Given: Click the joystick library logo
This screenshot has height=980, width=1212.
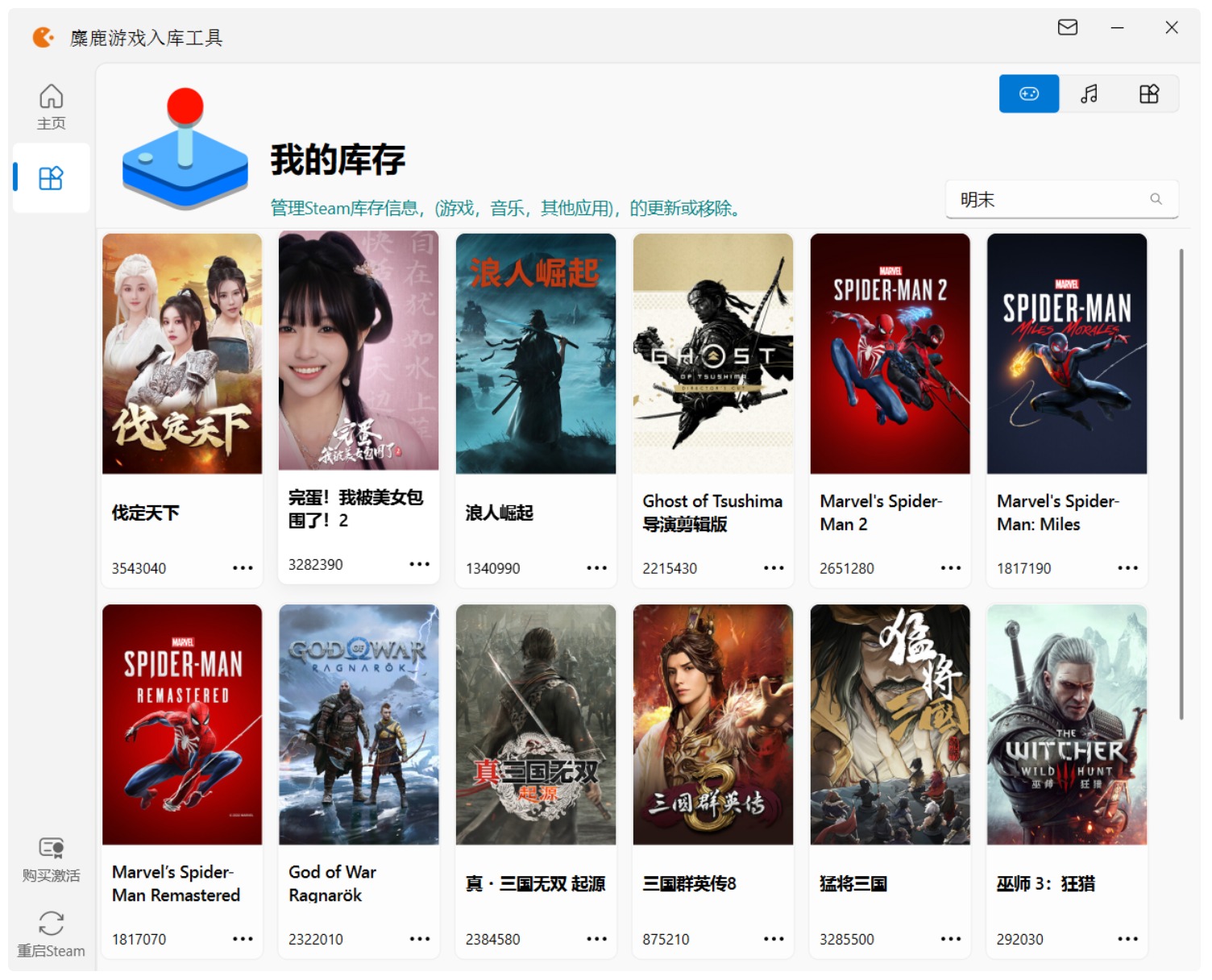Looking at the screenshot, I should coord(185,147).
